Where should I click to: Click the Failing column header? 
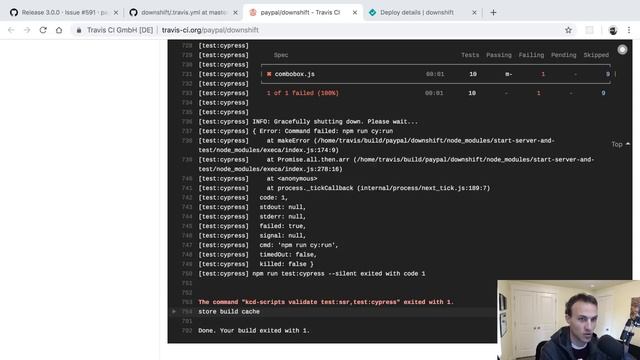tap(531, 55)
